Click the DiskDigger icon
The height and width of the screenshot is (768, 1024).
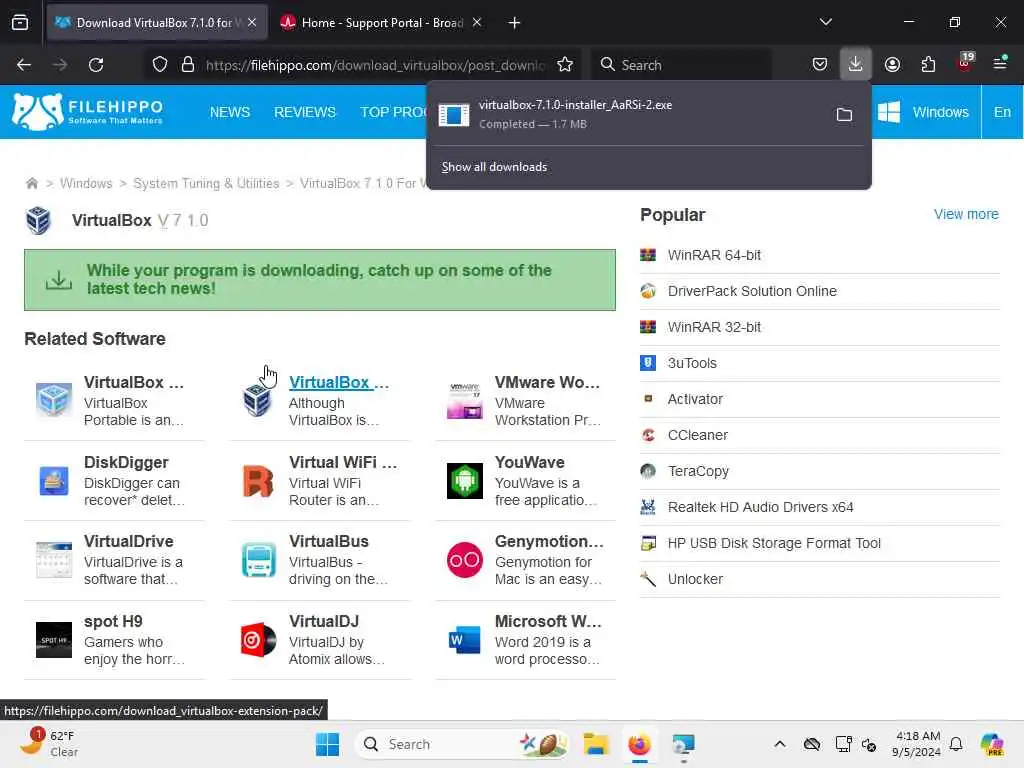[54, 481]
